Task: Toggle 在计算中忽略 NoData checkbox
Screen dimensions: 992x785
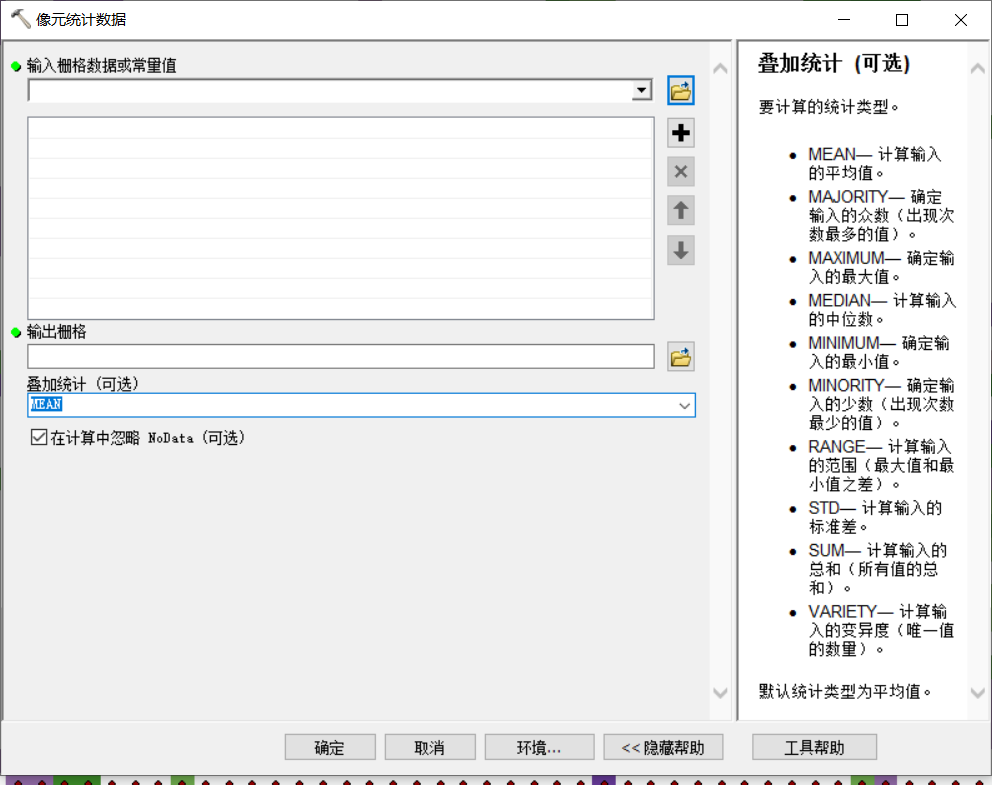Action: point(39,437)
